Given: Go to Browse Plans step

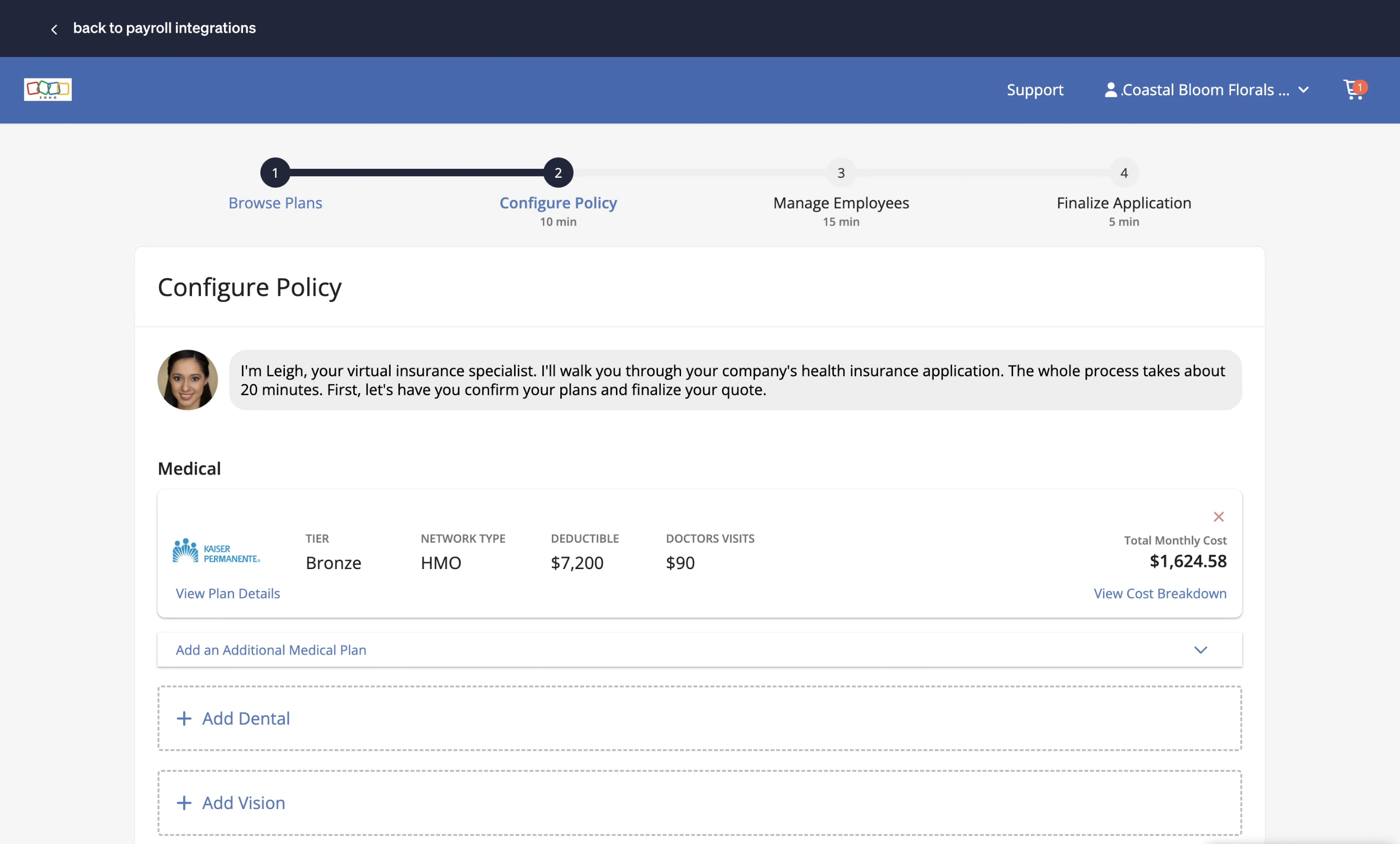Looking at the screenshot, I should tap(275, 203).
